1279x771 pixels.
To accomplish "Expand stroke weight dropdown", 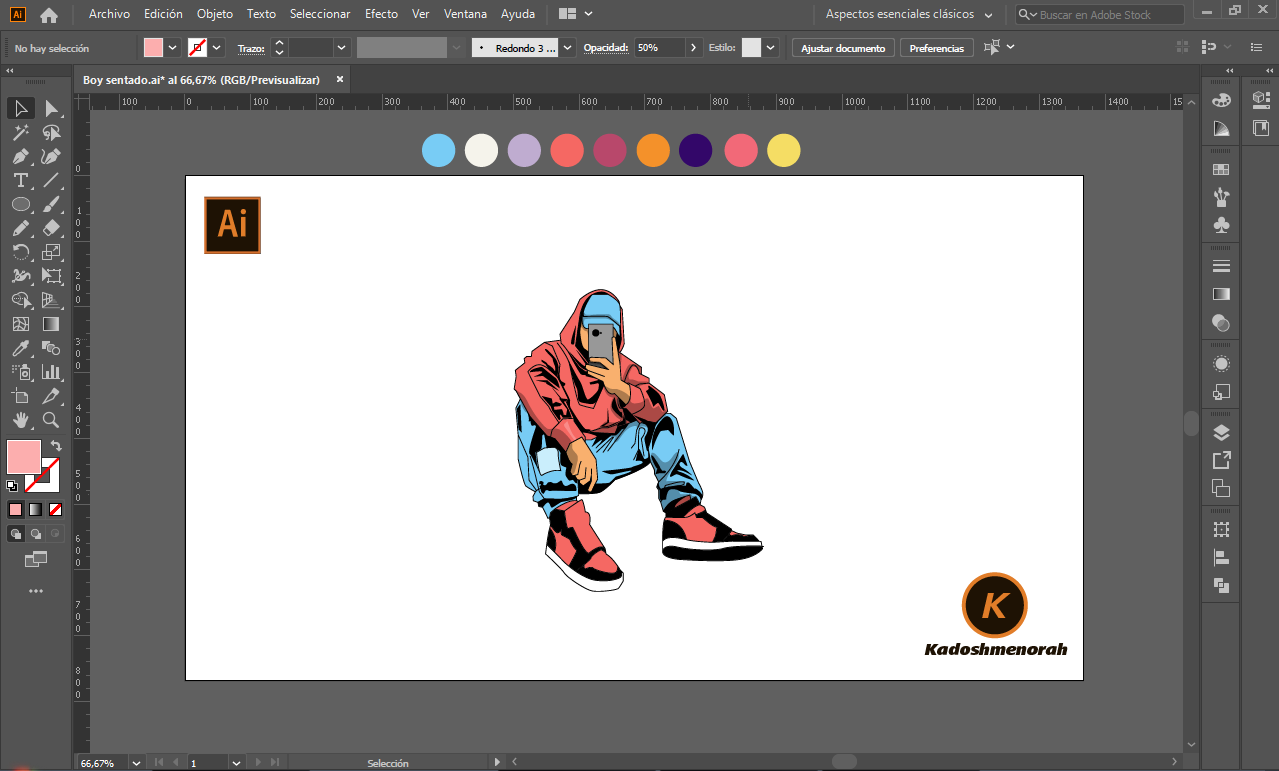I will point(342,48).
